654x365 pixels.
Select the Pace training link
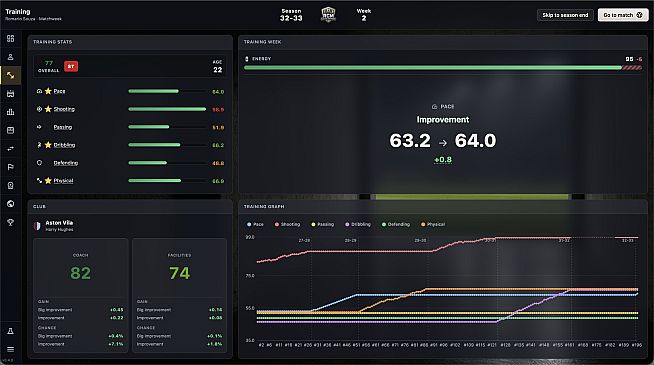tap(59, 91)
